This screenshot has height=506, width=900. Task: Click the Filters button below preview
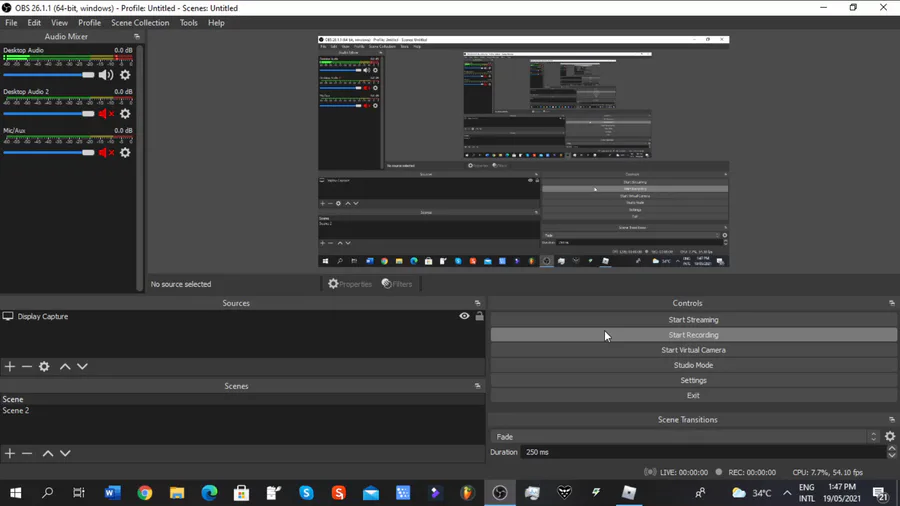coord(397,284)
